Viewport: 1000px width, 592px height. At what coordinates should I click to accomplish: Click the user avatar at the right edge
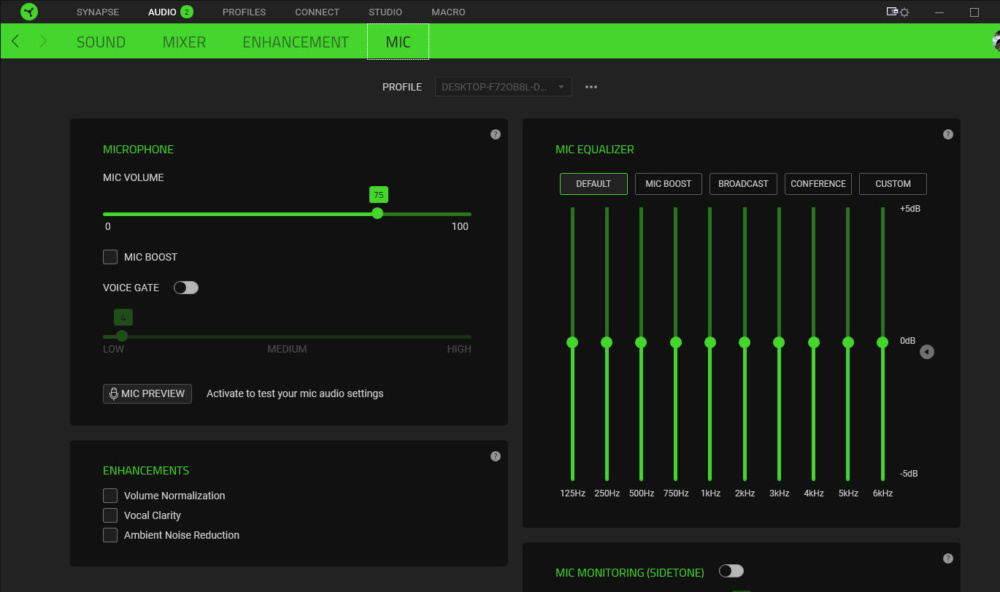point(996,41)
